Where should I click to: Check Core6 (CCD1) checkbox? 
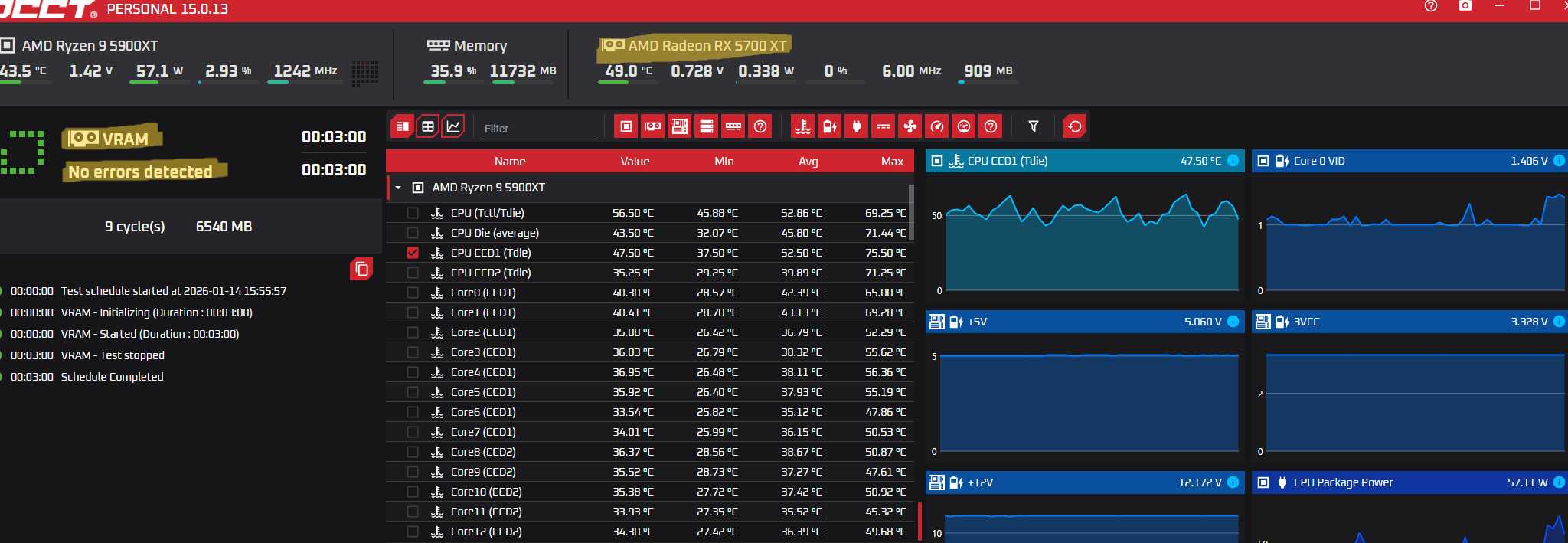pyautogui.click(x=413, y=412)
